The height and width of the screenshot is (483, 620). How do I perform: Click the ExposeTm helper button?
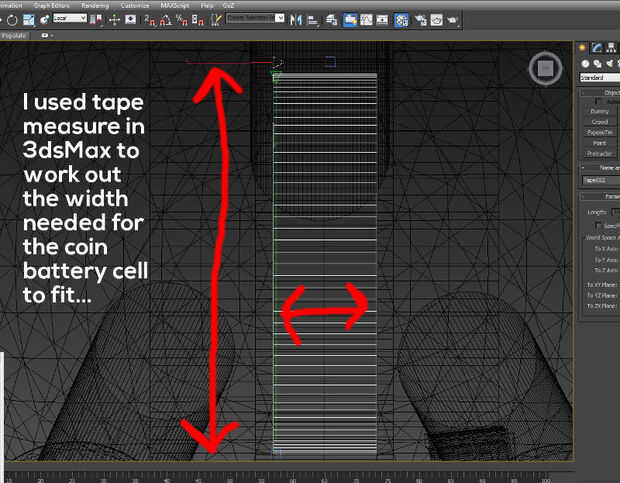(x=599, y=132)
